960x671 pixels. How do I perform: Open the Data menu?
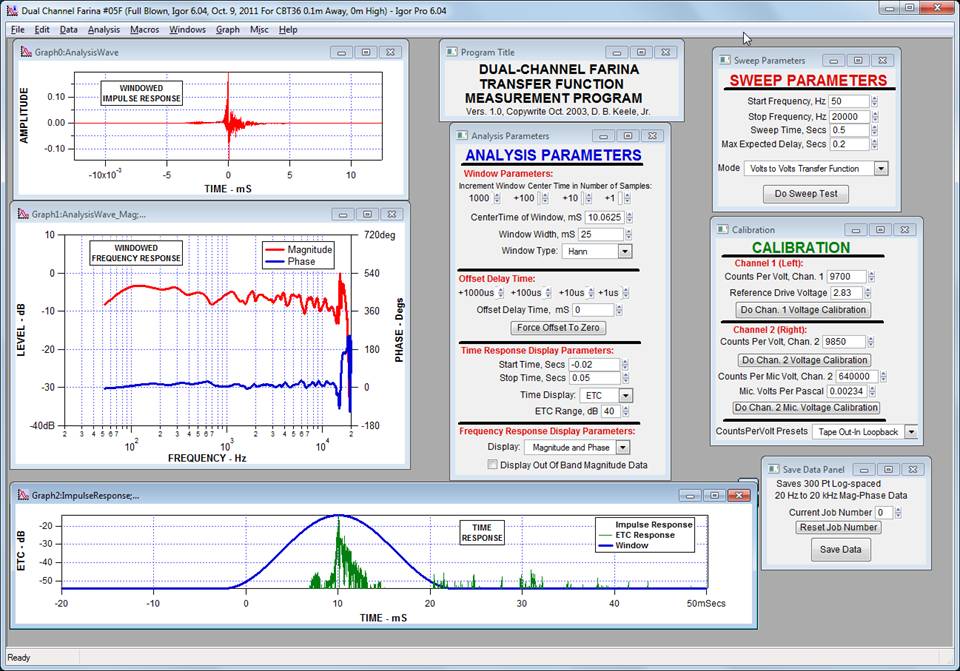tap(69, 29)
